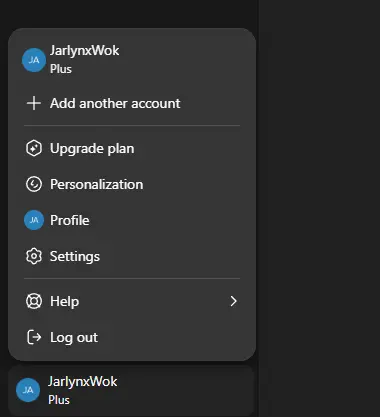This screenshot has height=417, width=380.
Task: Select Upgrade plan from the menu
Action: (132, 148)
